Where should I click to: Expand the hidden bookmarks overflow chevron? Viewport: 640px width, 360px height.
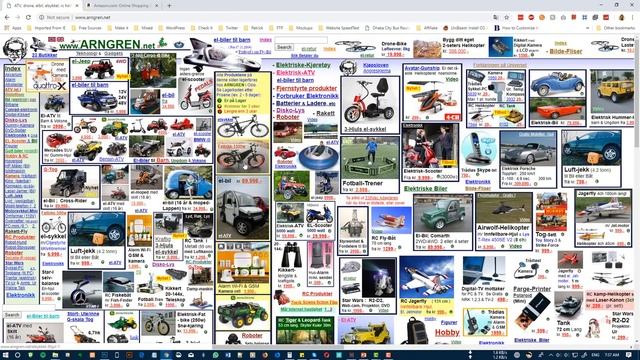pyautogui.click(x=587, y=28)
